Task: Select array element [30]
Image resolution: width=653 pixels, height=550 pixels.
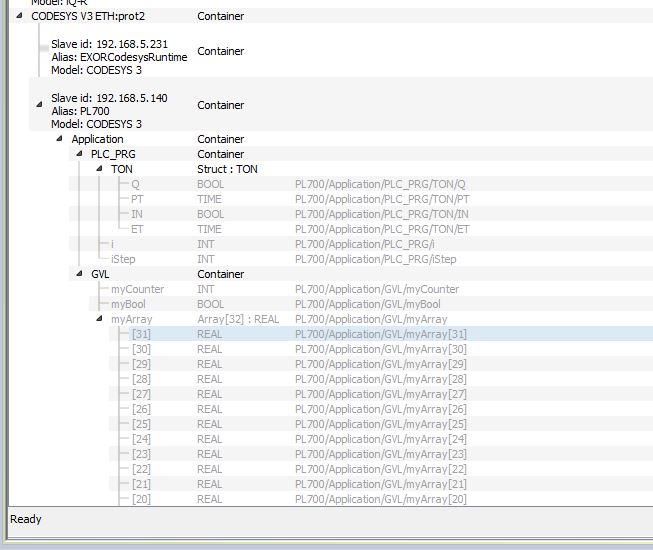Action: pos(141,349)
